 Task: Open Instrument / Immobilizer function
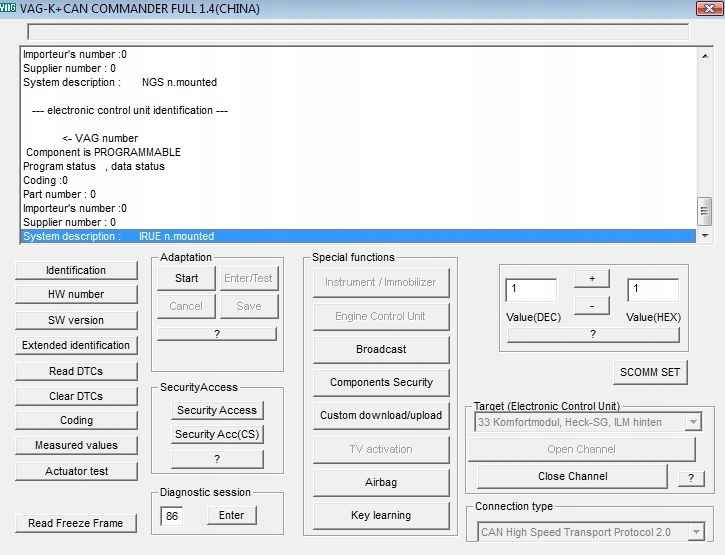point(381,282)
